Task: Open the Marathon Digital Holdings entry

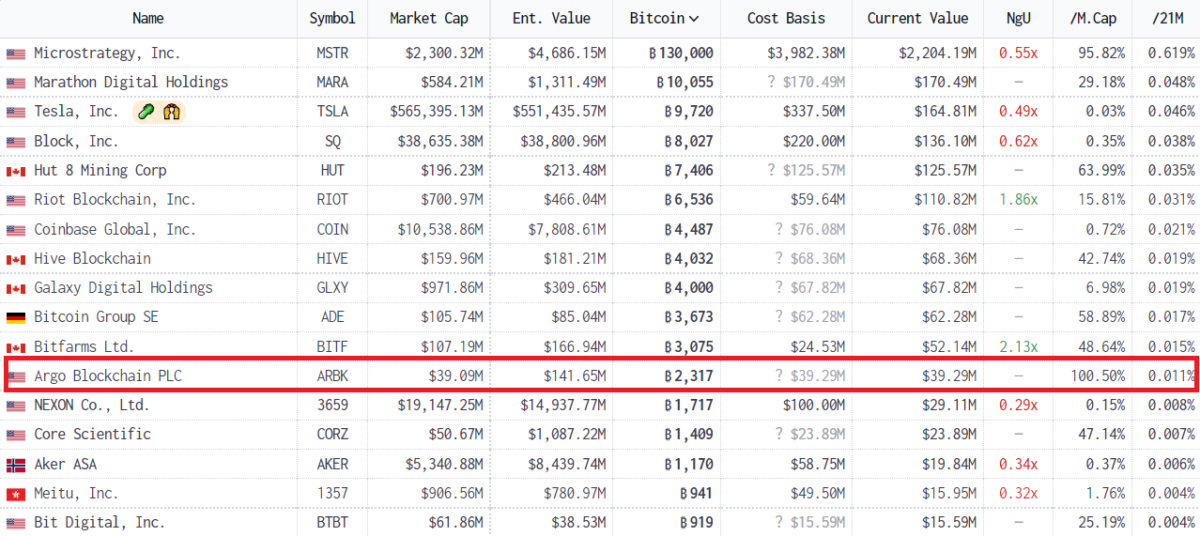Action: click(x=131, y=82)
